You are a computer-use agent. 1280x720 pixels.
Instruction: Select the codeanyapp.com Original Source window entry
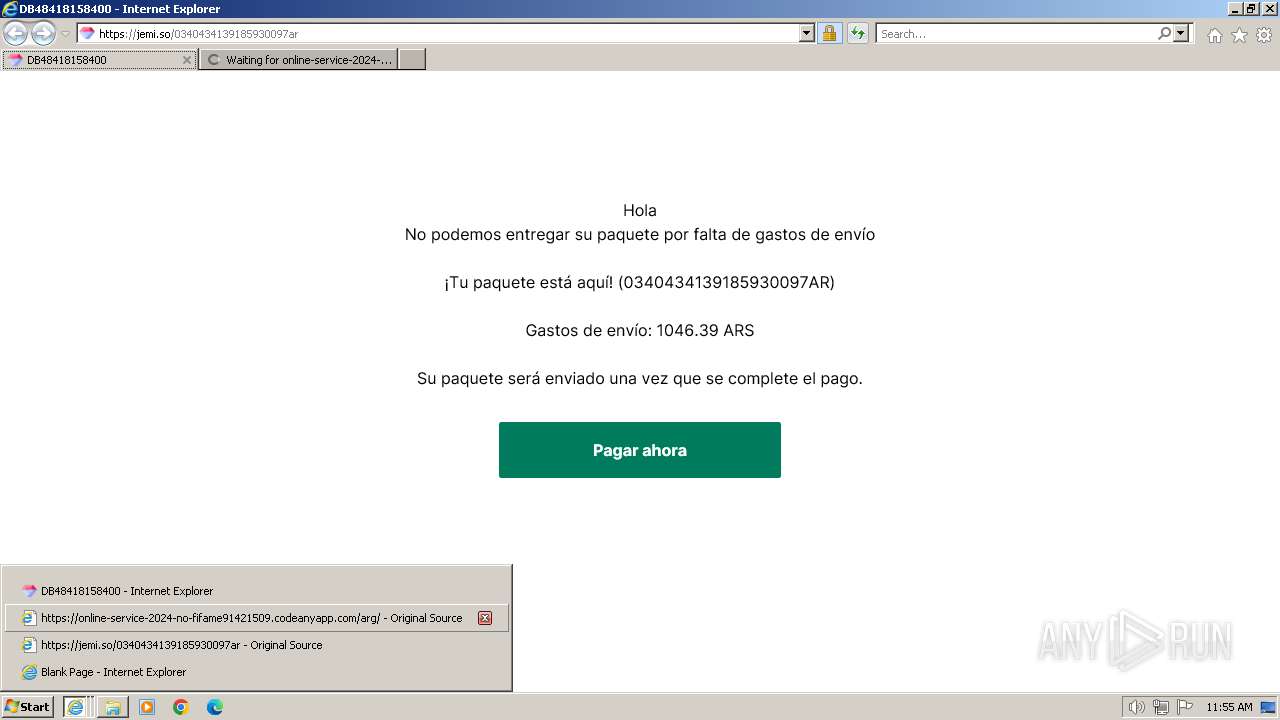point(257,618)
